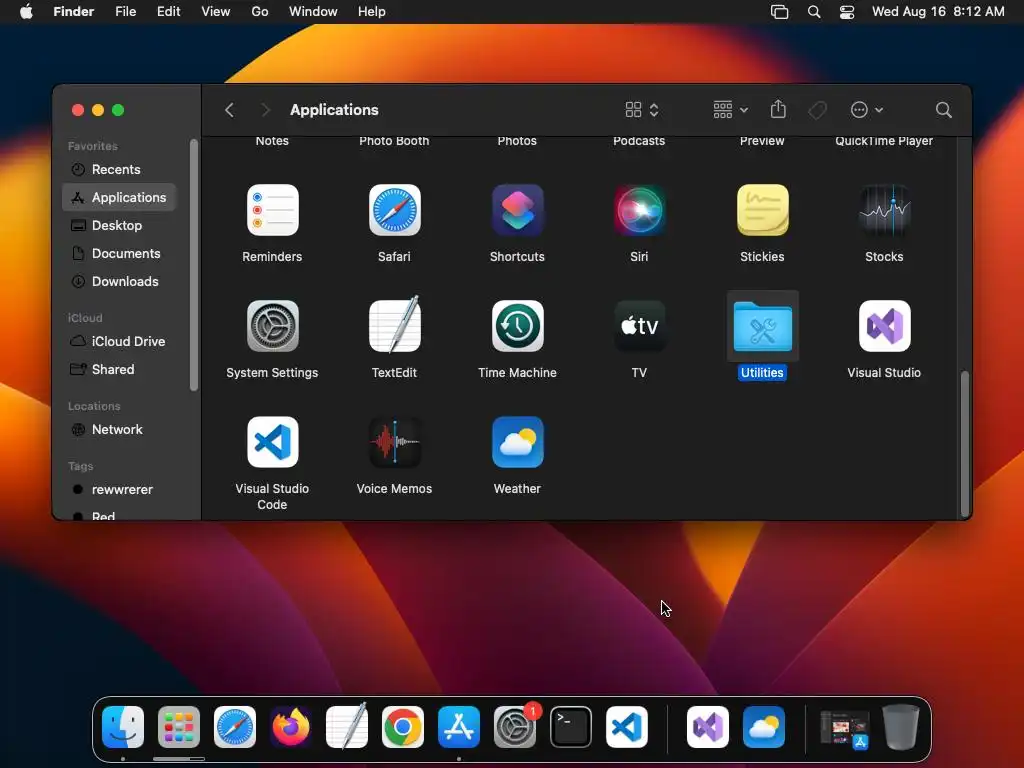Go forward with the right chevron
This screenshot has height=768, width=1024.
[x=265, y=110]
